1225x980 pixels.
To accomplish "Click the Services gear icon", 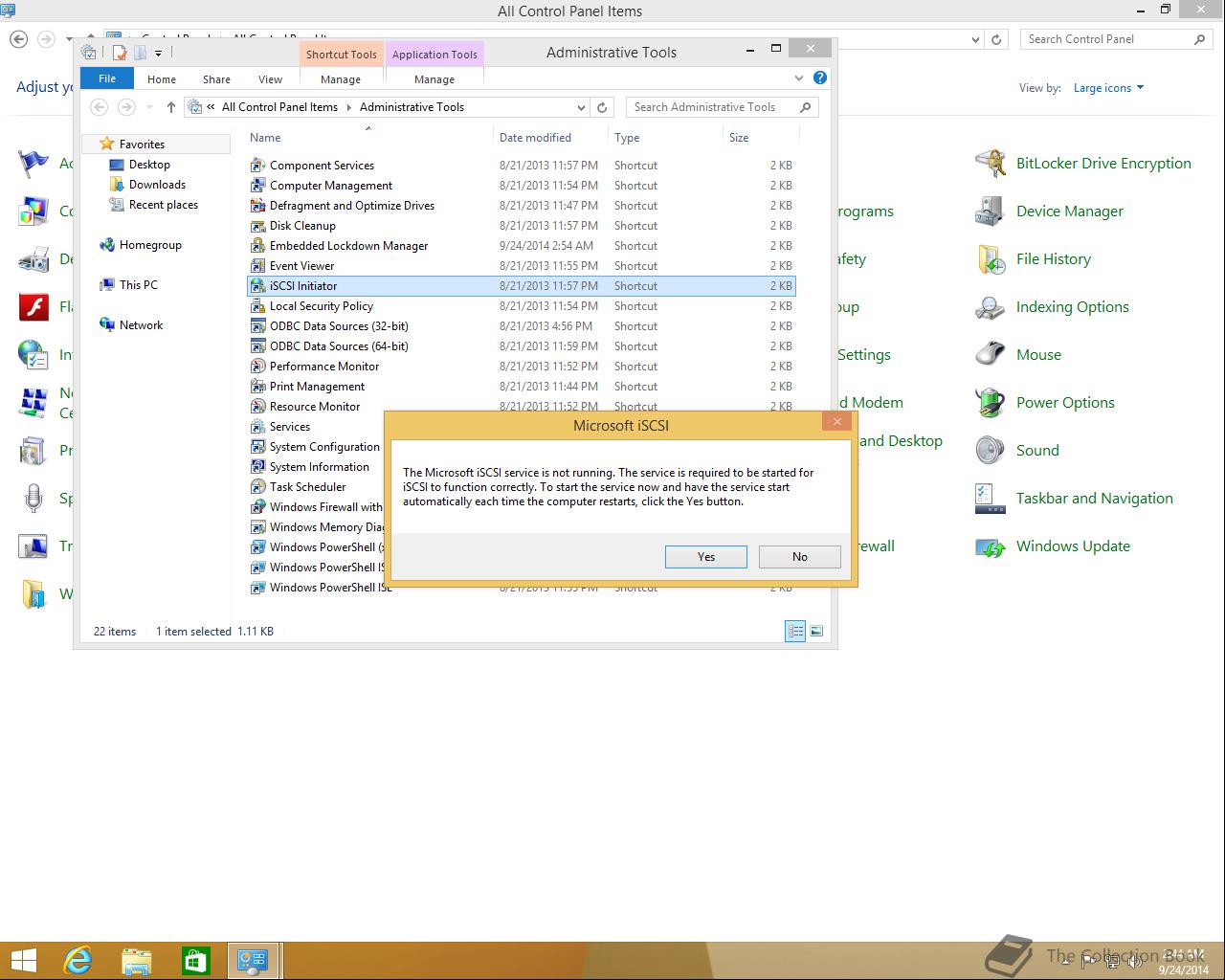I will (x=257, y=427).
